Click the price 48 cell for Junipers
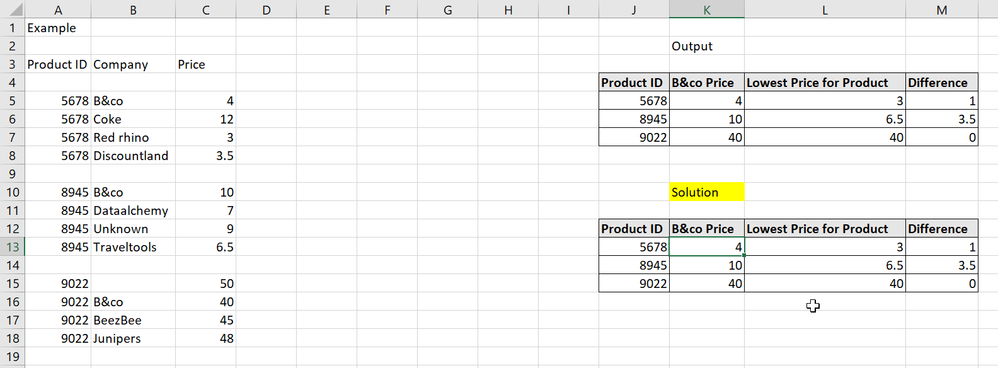The width and height of the screenshot is (998, 368). point(206,339)
